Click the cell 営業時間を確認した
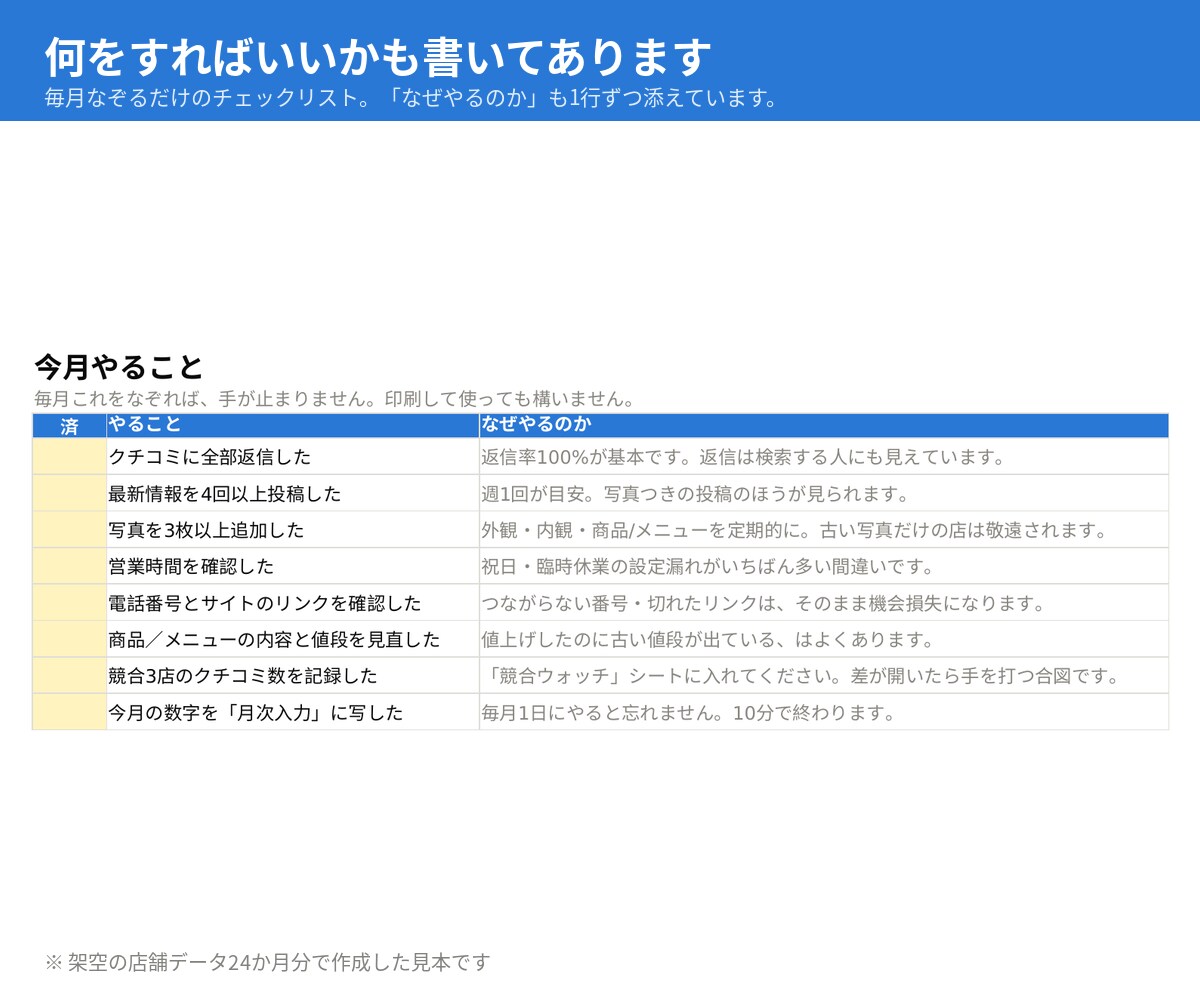Screen dimensions: 1200x990 [x=293, y=566]
